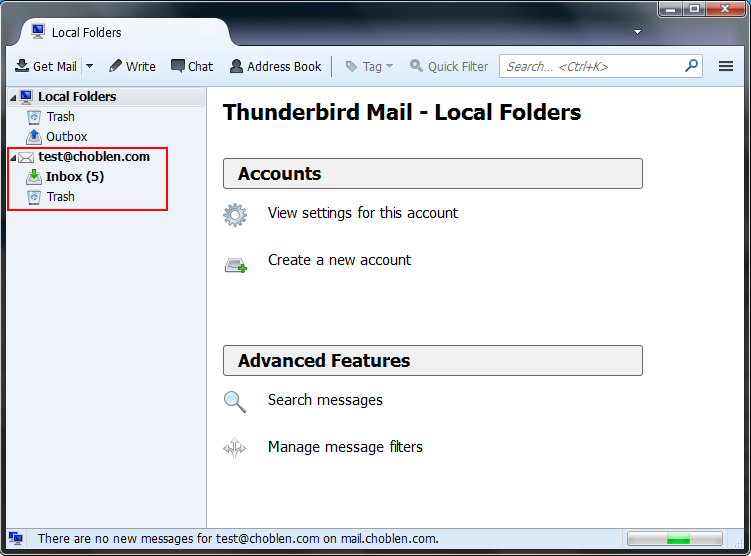Screen dimensions: 751x556
Task: Click the Get Mail download icon
Action: [22, 66]
